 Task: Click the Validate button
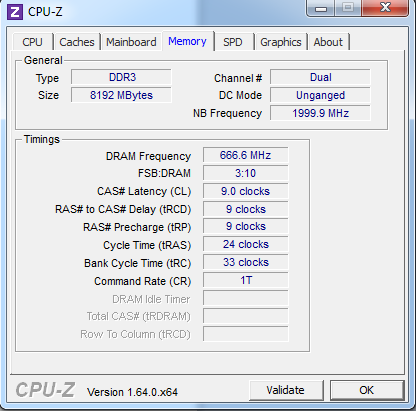(286, 390)
